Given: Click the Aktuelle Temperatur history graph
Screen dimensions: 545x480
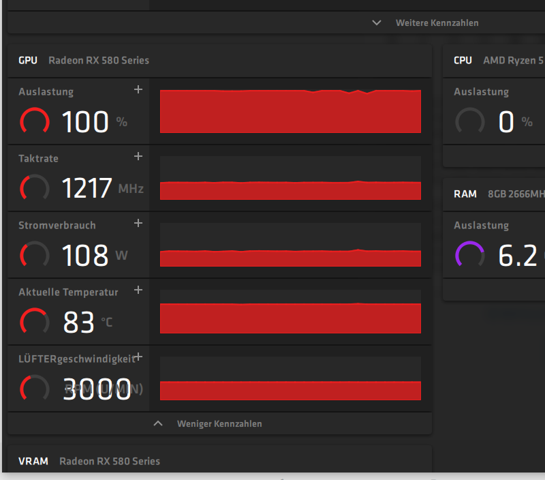Looking at the screenshot, I should (290, 311).
